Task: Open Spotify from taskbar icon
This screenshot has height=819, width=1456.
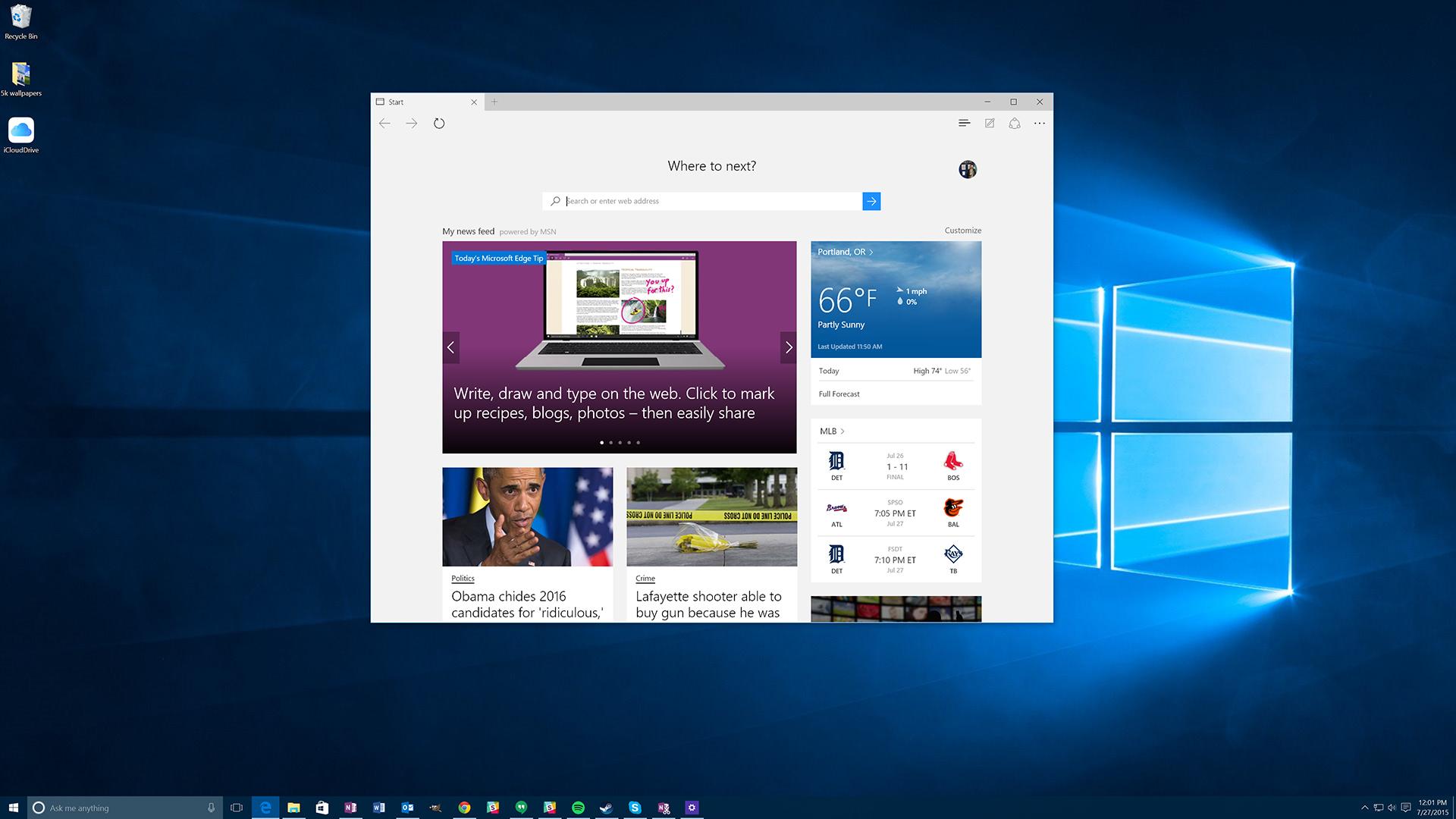Action: tap(578, 808)
